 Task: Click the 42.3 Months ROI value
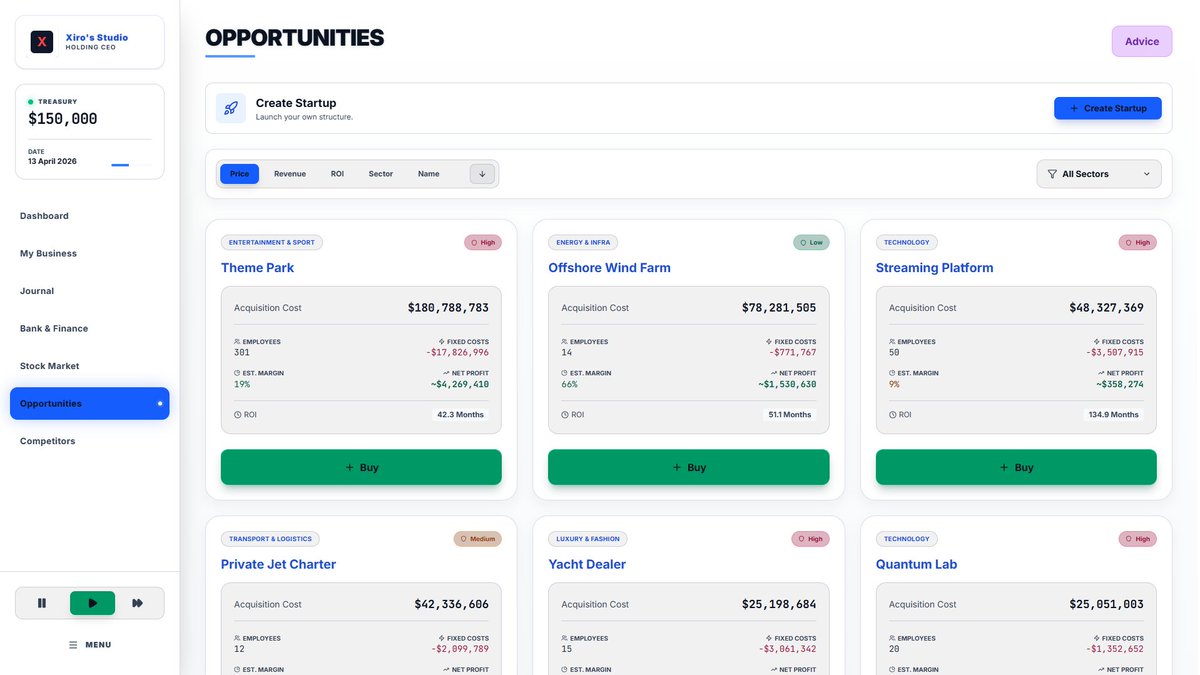click(461, 414)
